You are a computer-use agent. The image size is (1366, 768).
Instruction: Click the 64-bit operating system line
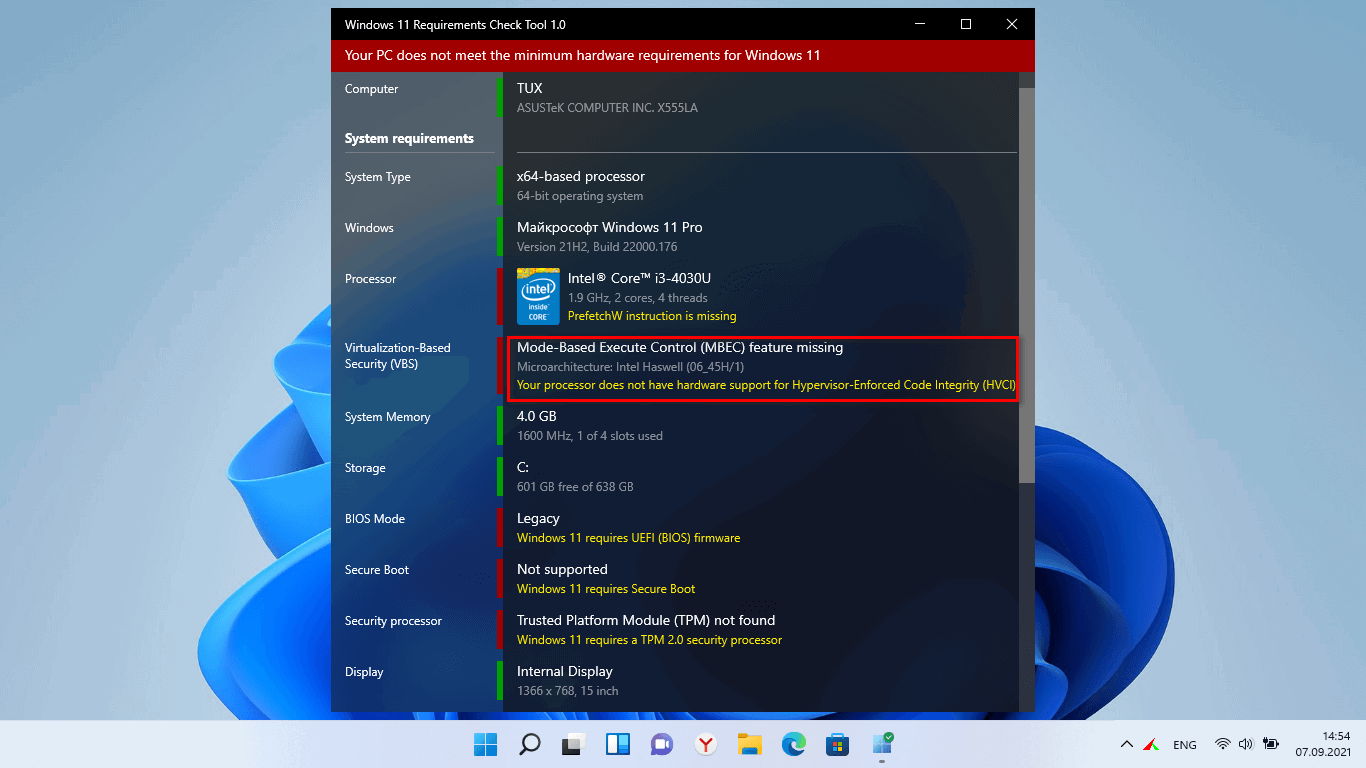click(580, 196)
